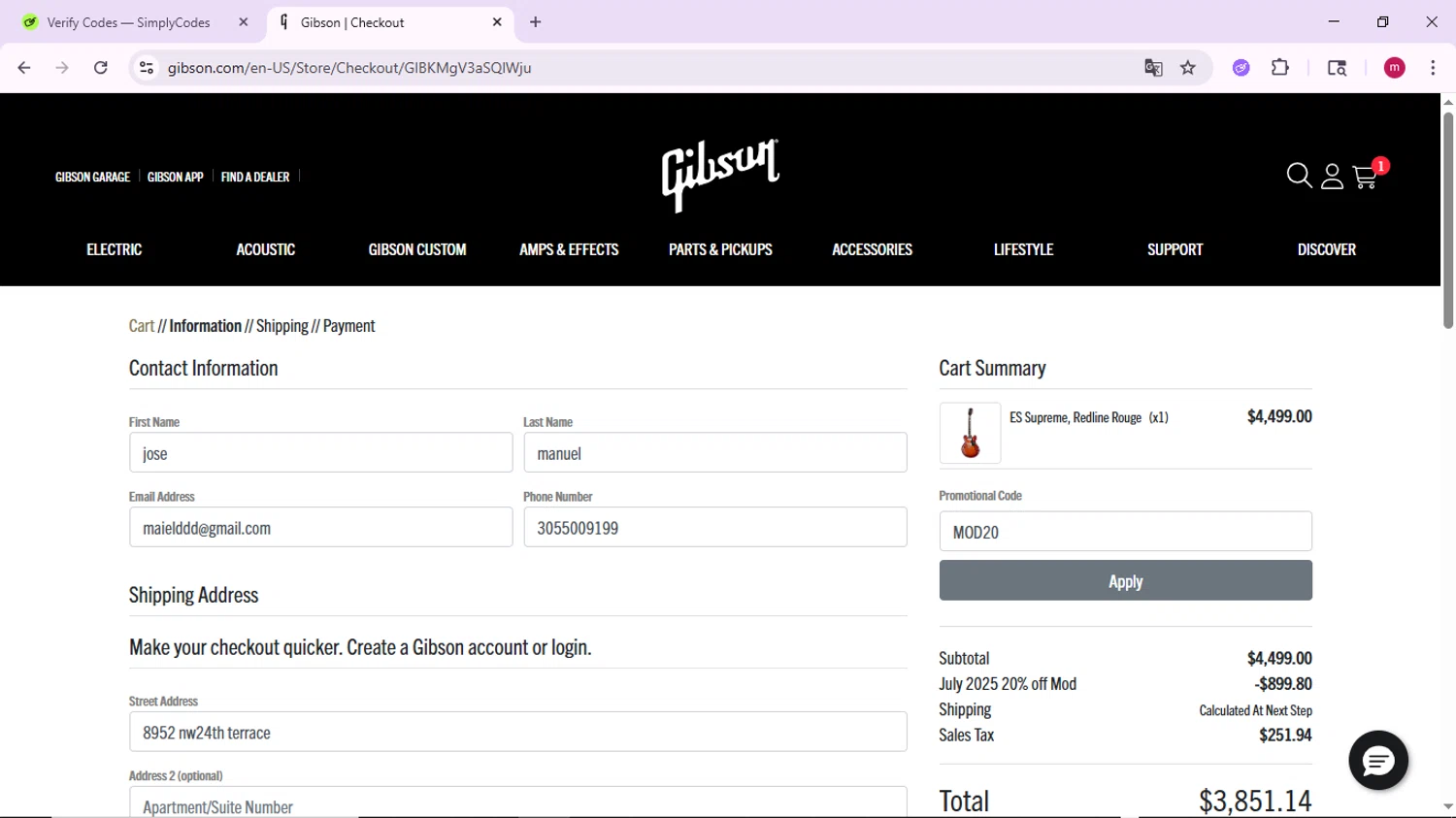The height and width of the screenshot is (818, 1456).
Task: Click the ES Supreme guitar thumbnail
Action: (x=970, y=433)
